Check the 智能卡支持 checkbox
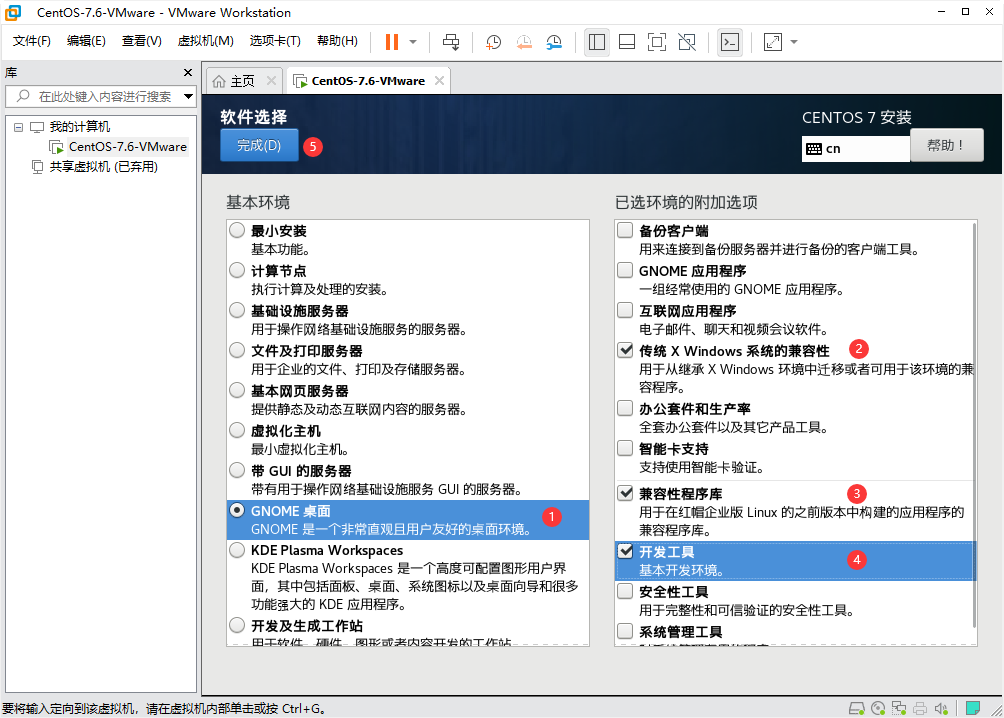This screenshot has height=718, width=1004. point(625,448)
